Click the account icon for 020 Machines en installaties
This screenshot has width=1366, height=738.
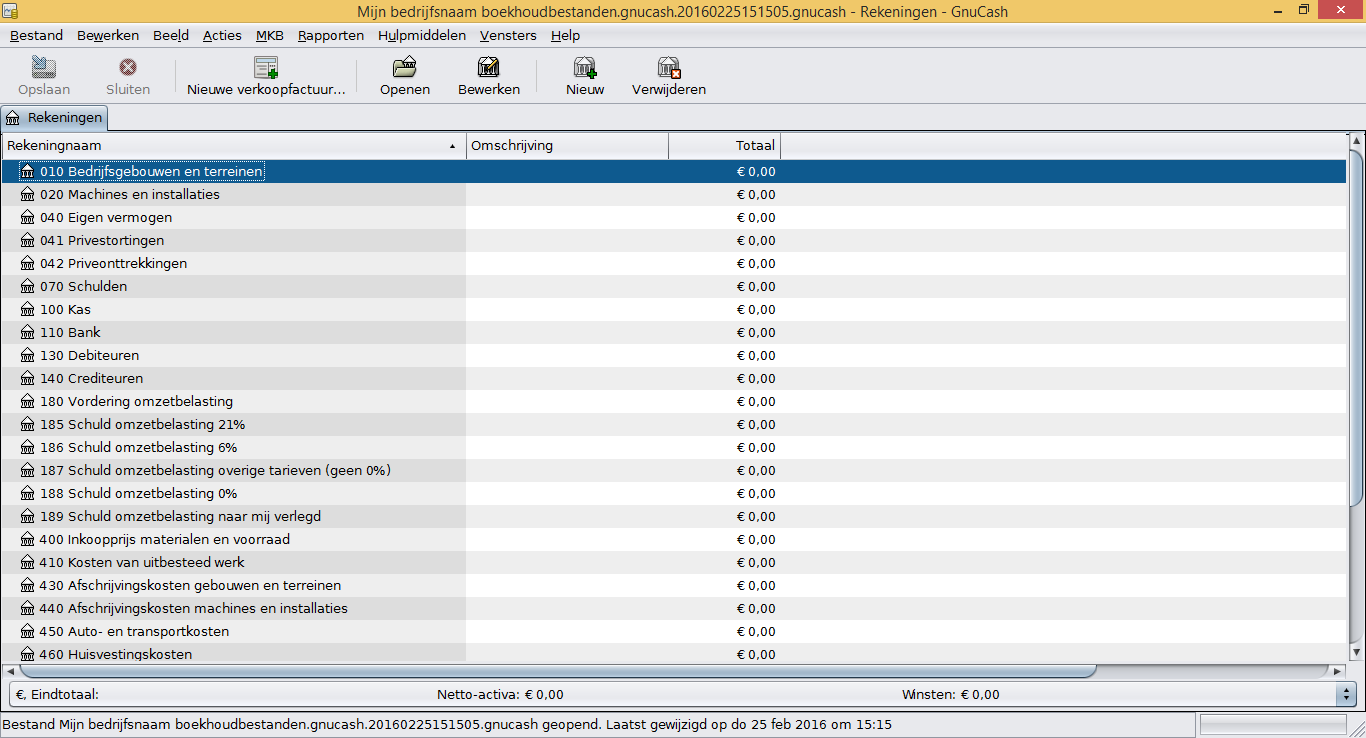click(x=27, y=195)
